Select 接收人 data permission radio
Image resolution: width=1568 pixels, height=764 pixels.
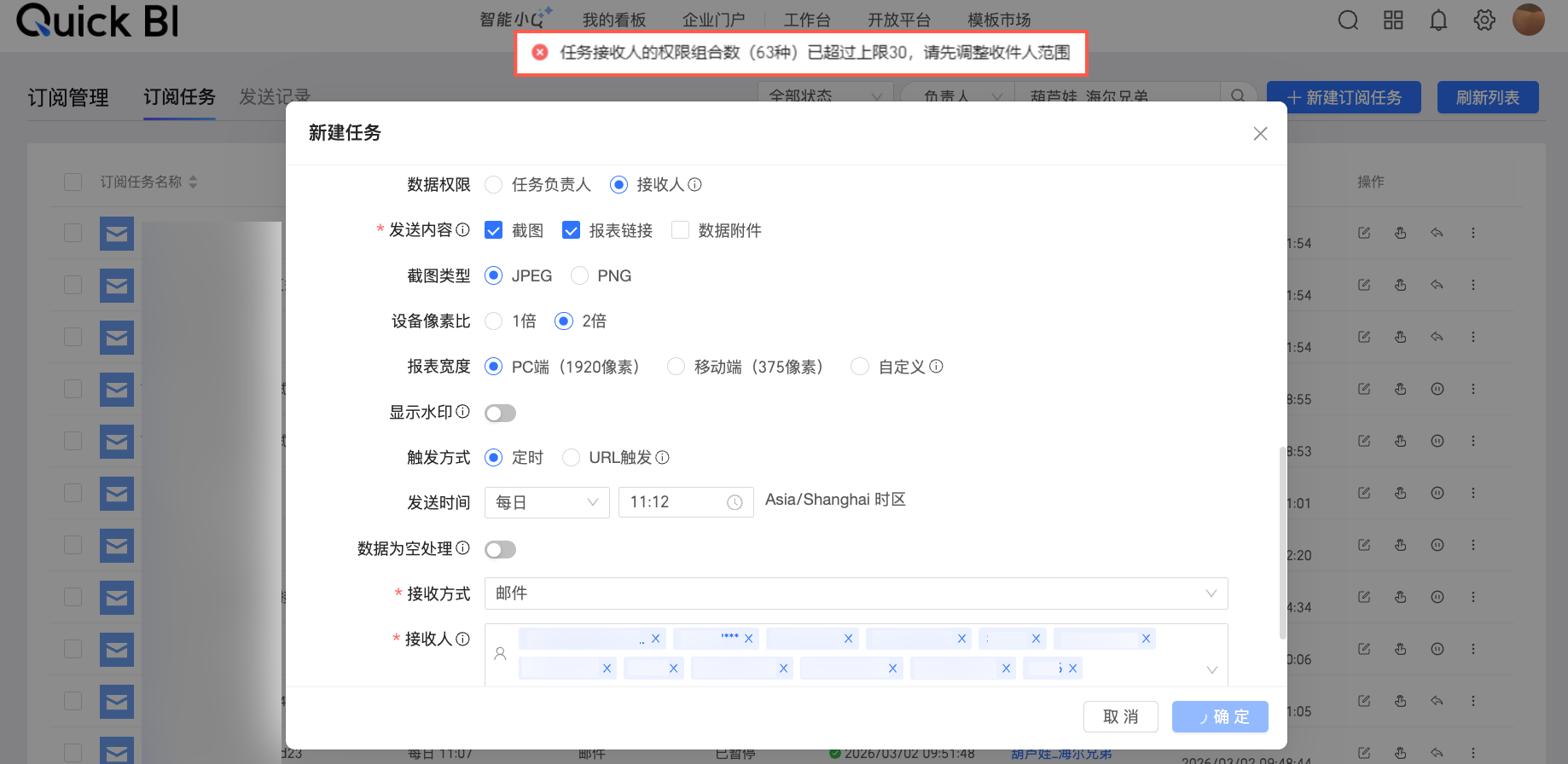618,184
